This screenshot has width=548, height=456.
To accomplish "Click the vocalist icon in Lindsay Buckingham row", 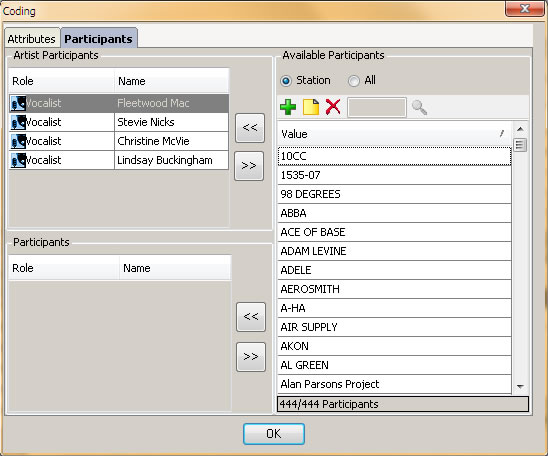I will [18, 160].
